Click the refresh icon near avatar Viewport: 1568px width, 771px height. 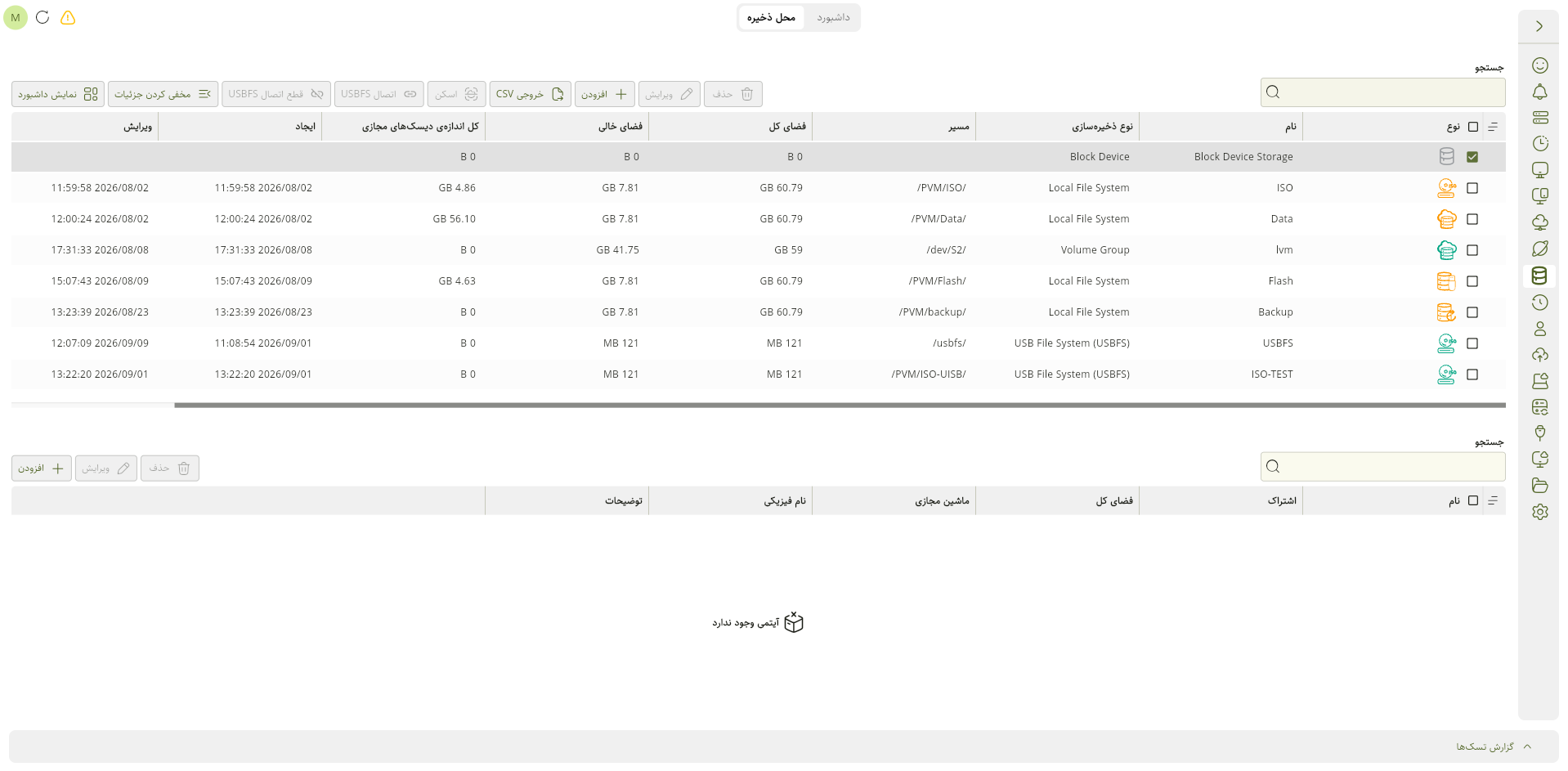[43, 17]
